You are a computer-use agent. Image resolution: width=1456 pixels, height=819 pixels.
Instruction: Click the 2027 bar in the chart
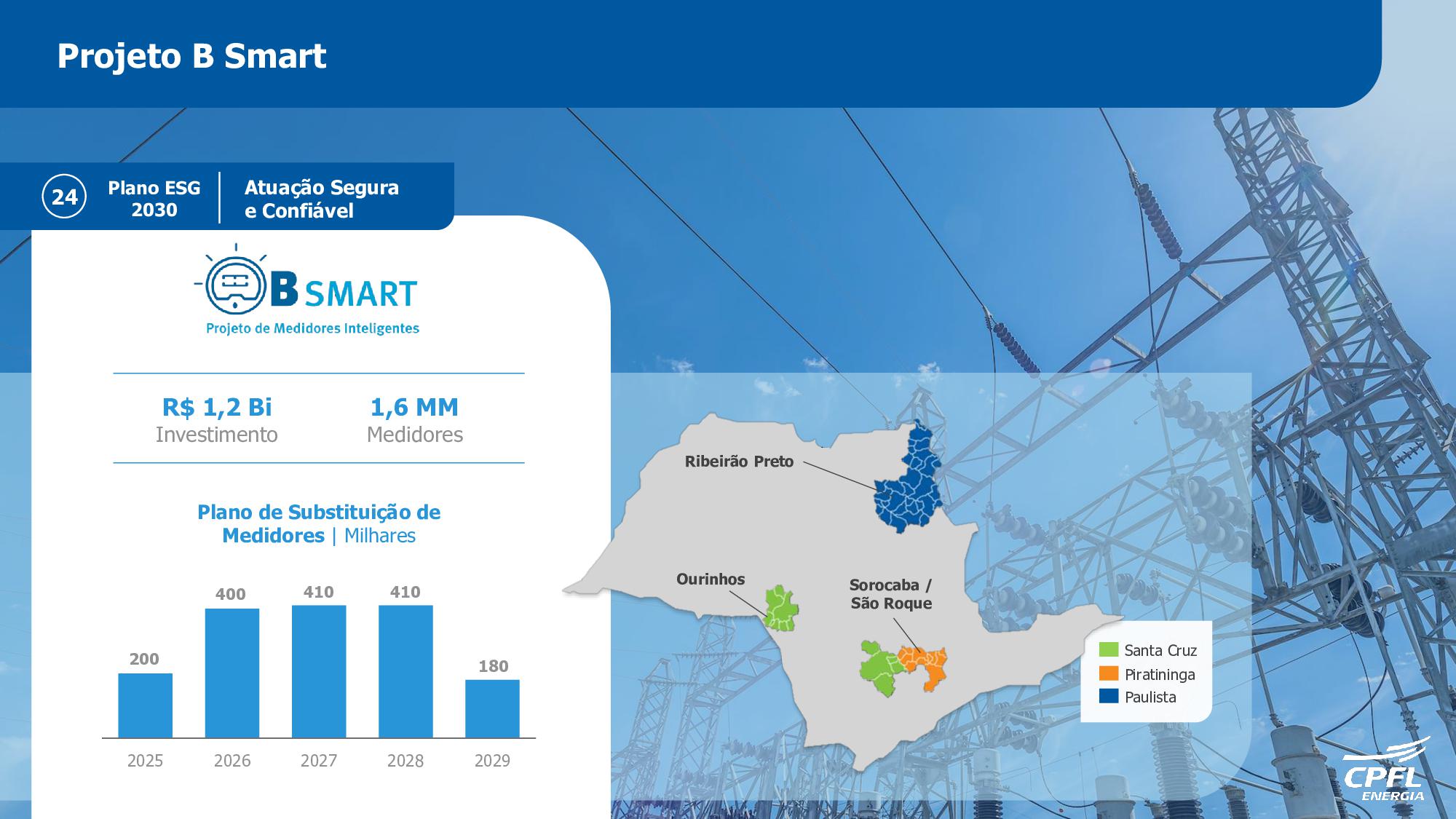(318, 671)
